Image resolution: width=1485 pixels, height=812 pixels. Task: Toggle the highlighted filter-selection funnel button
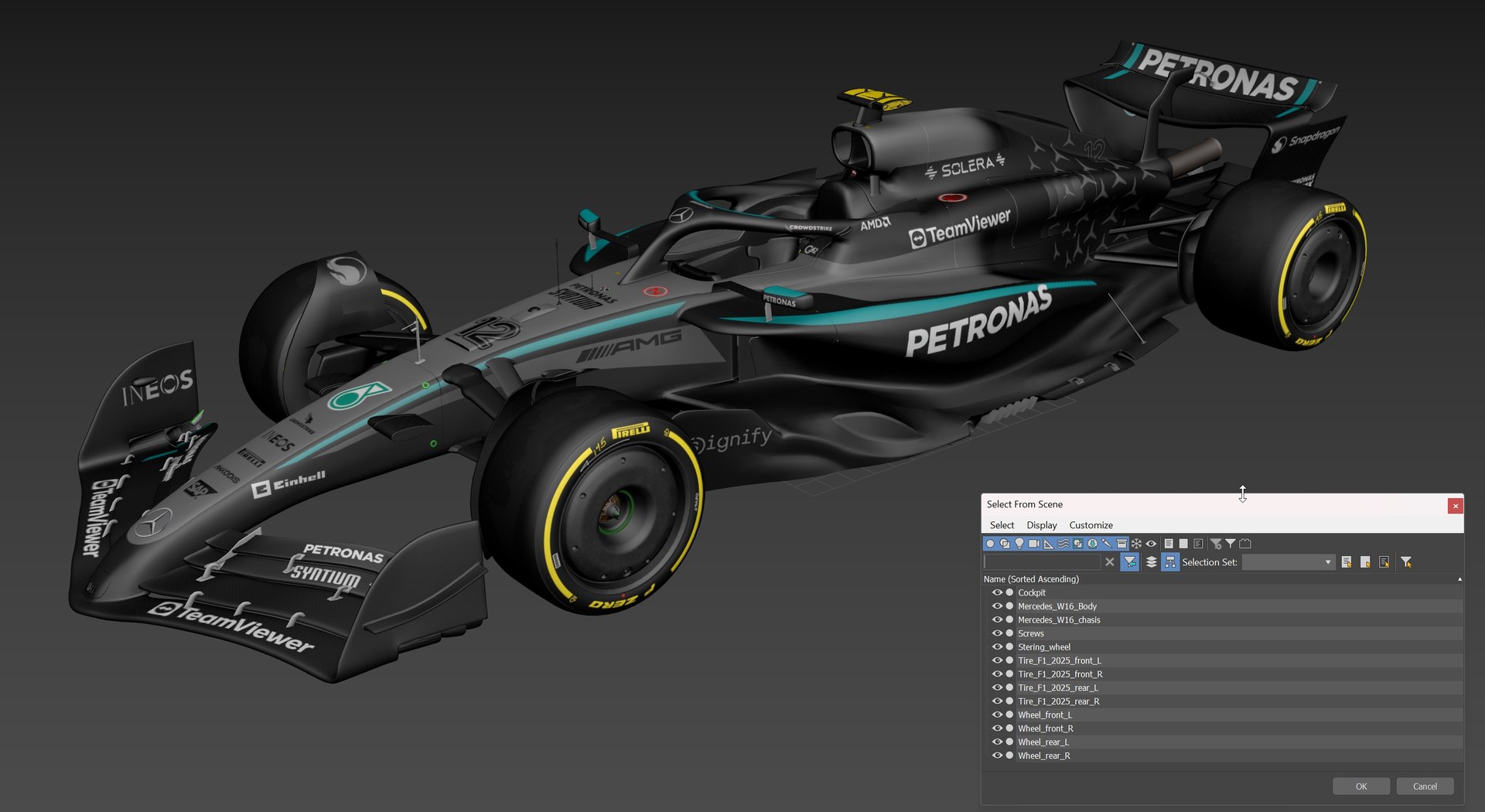click(x=1130, y=562)
